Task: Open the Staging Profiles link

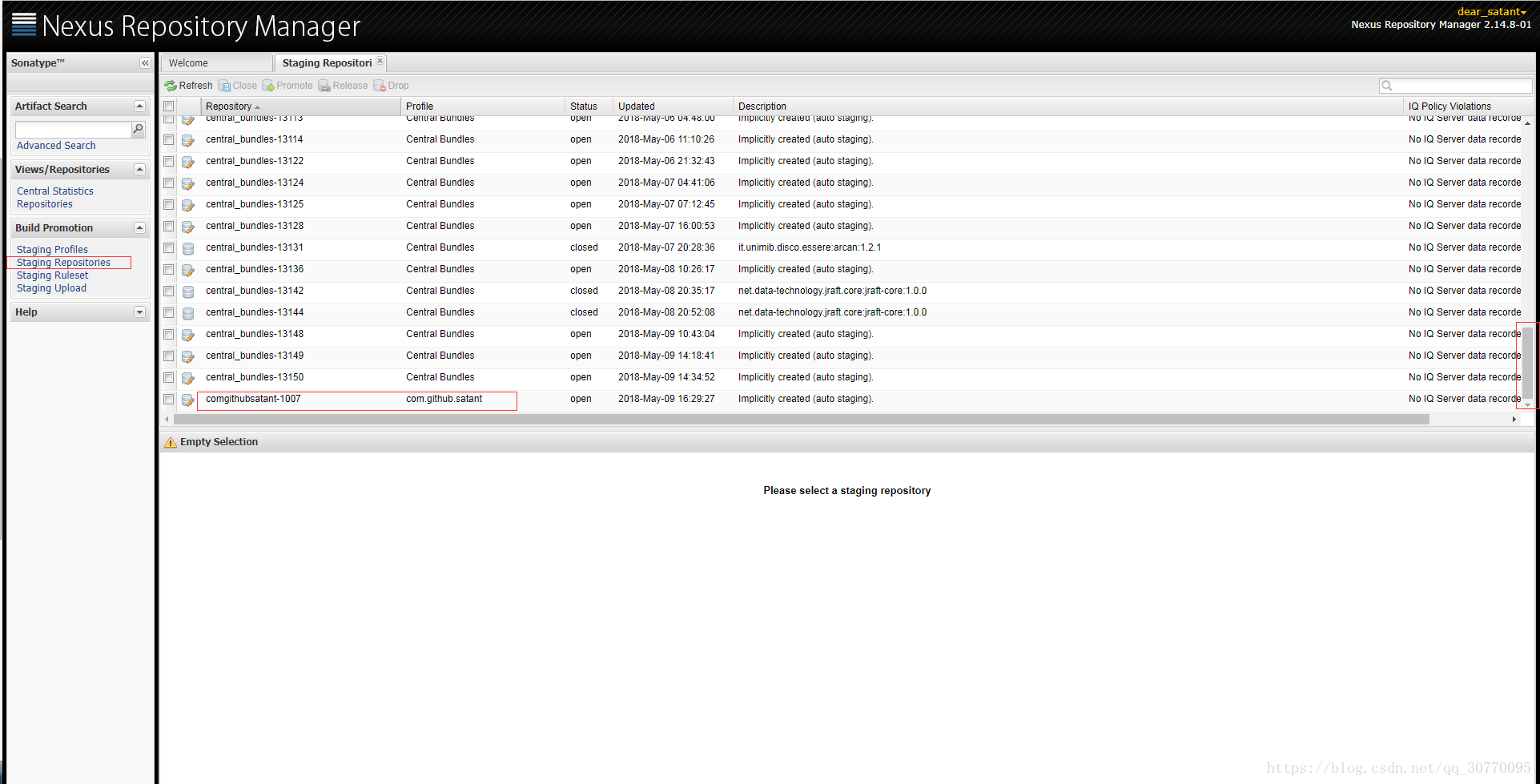Action: pyautogui.click(x=52, y=250)
